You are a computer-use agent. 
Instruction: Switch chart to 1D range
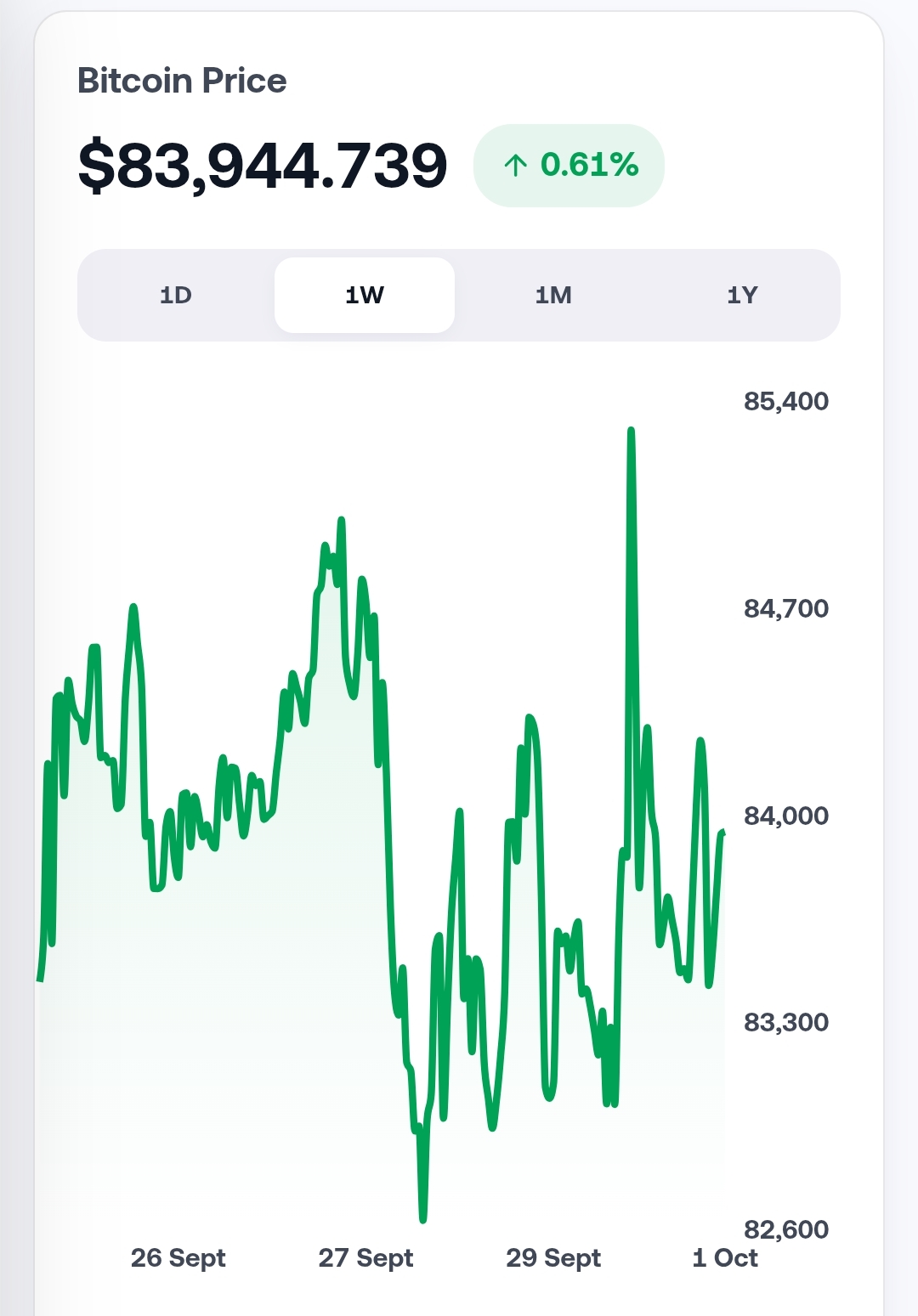tap(176, 295)
